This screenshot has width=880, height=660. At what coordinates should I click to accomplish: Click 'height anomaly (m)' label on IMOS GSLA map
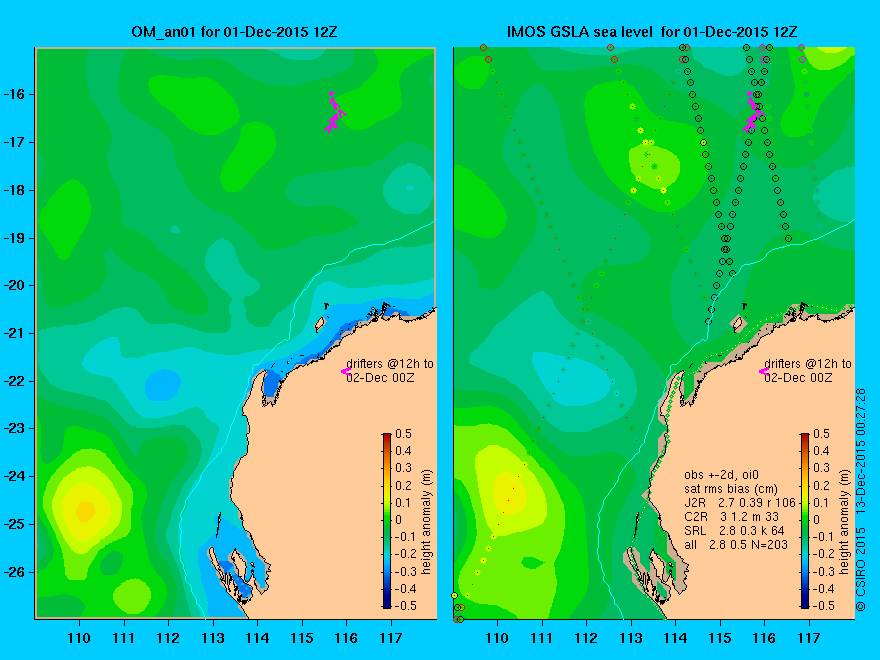[845, 522]
